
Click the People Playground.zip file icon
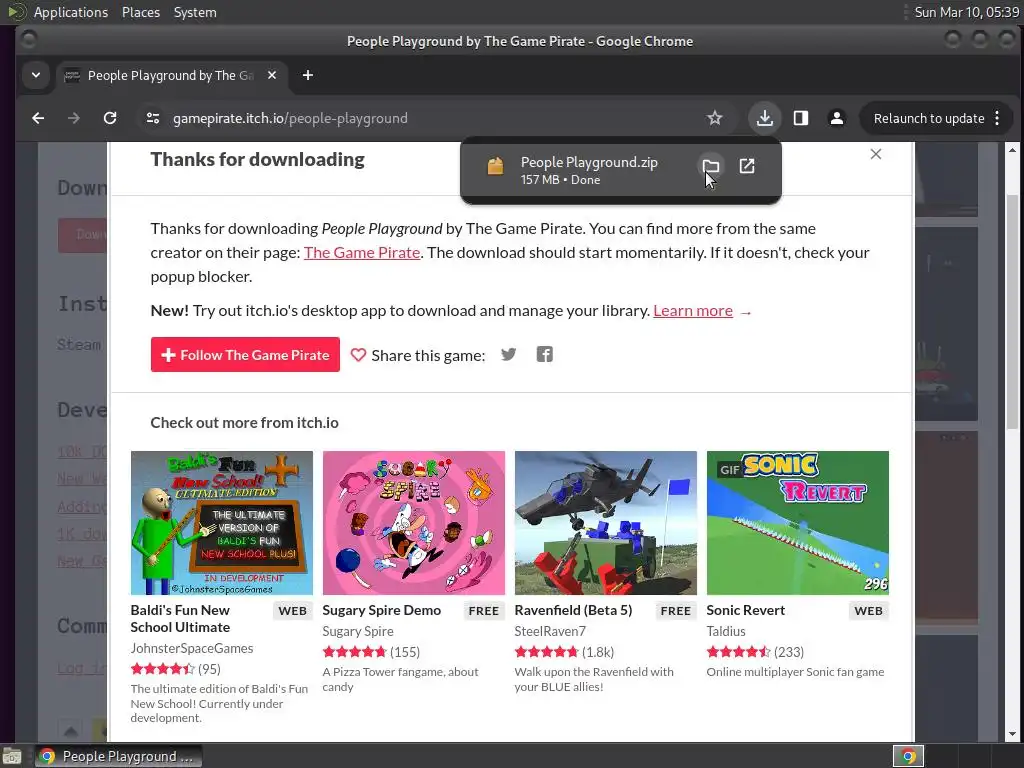(x=496, y=167)
